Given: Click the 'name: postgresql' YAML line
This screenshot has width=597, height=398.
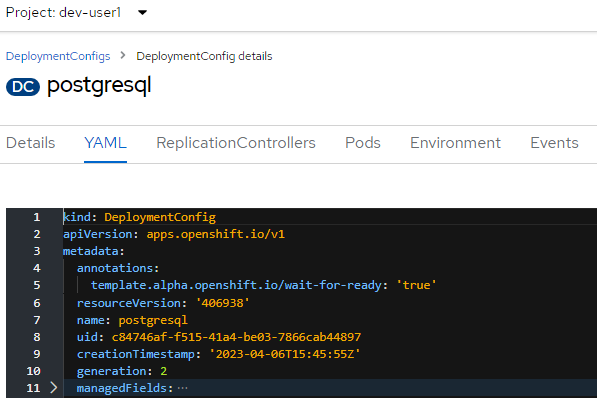Looking at the screenshot, I should tap(132, 320).
